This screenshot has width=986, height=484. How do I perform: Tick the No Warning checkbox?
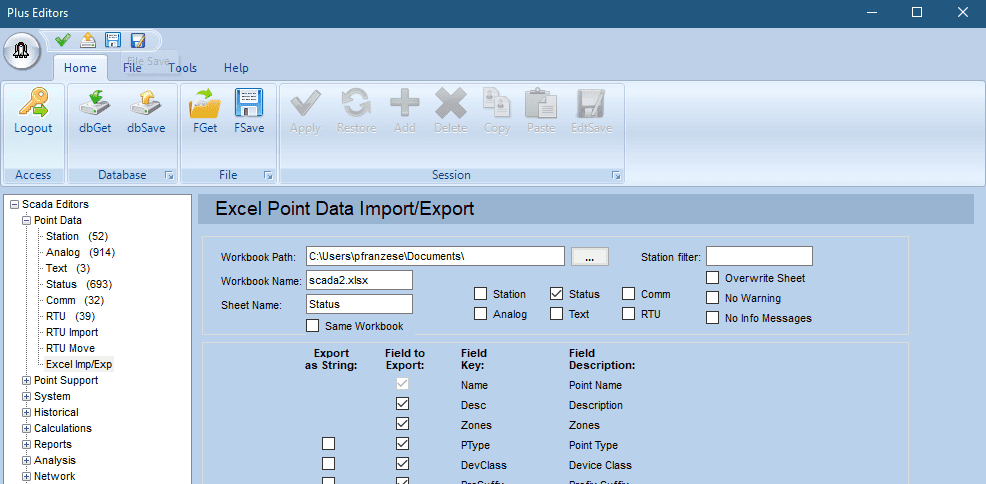click(x=712, y=298)
